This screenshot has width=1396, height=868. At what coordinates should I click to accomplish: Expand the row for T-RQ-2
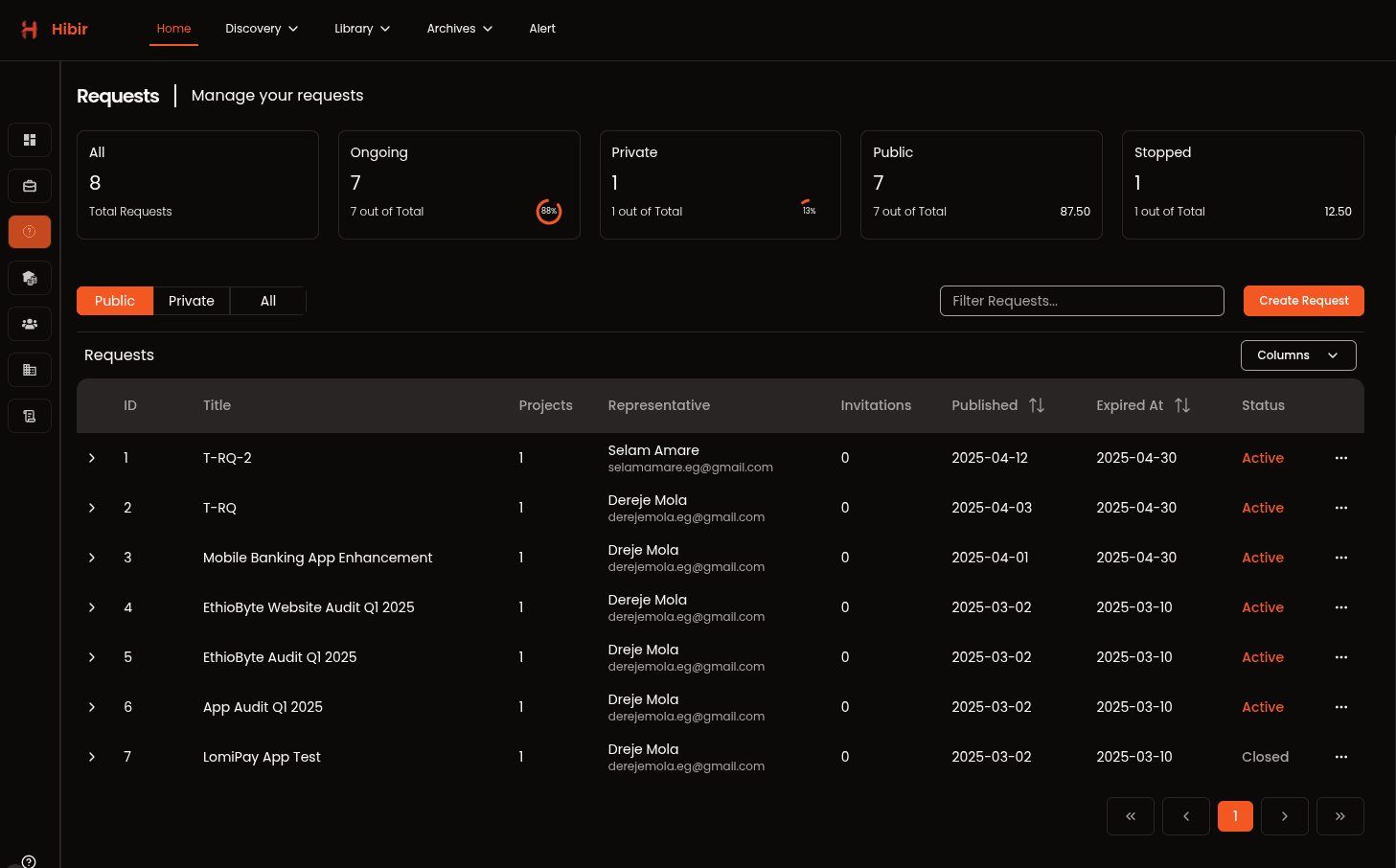[x=92, y=458]
